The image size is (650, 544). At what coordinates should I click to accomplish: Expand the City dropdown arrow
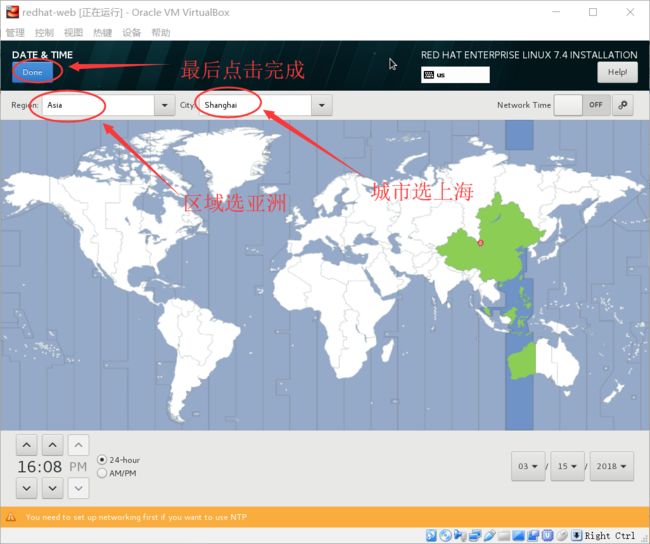pyautogui.click(x=322, y=105)
